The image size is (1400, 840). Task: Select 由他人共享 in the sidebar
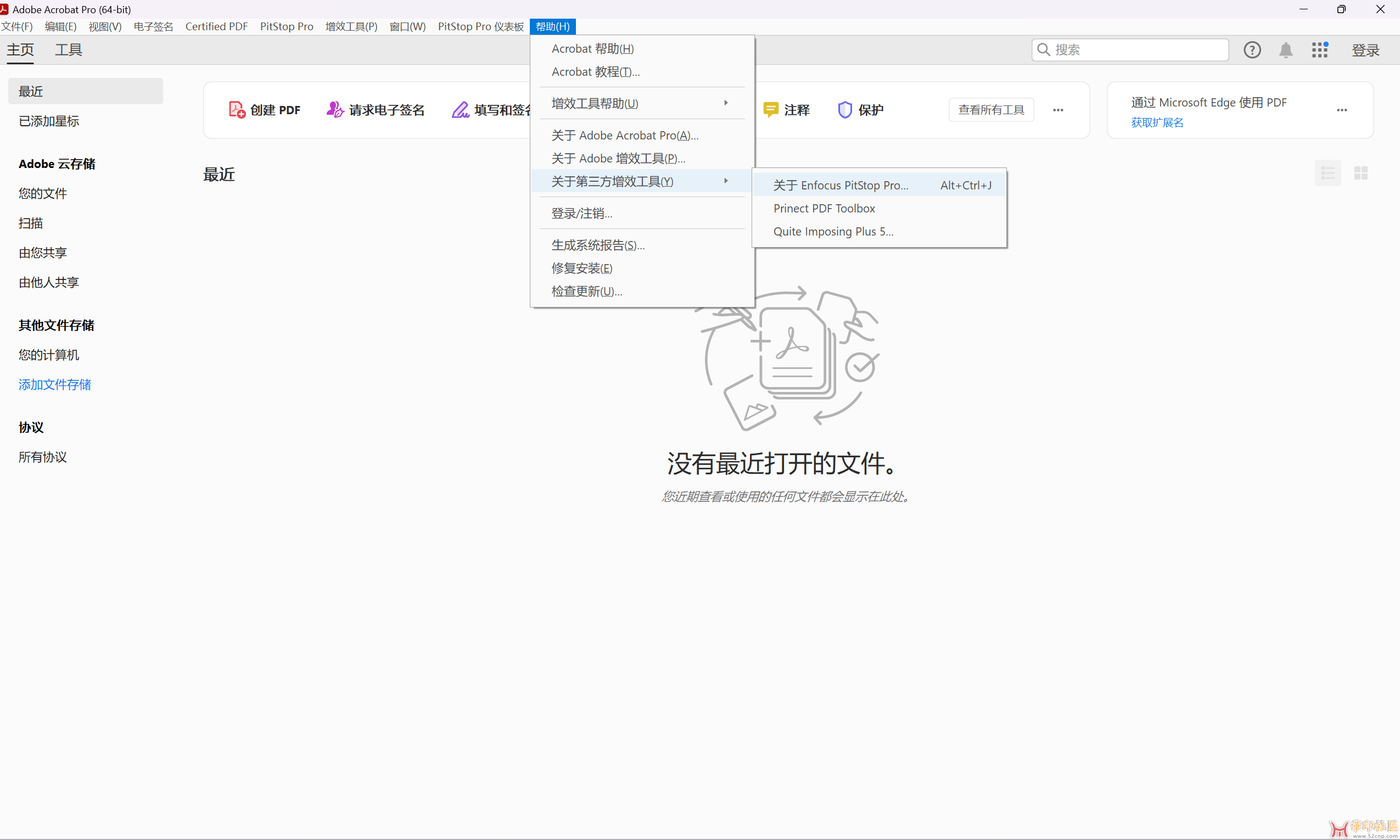(x=49, y=282)
